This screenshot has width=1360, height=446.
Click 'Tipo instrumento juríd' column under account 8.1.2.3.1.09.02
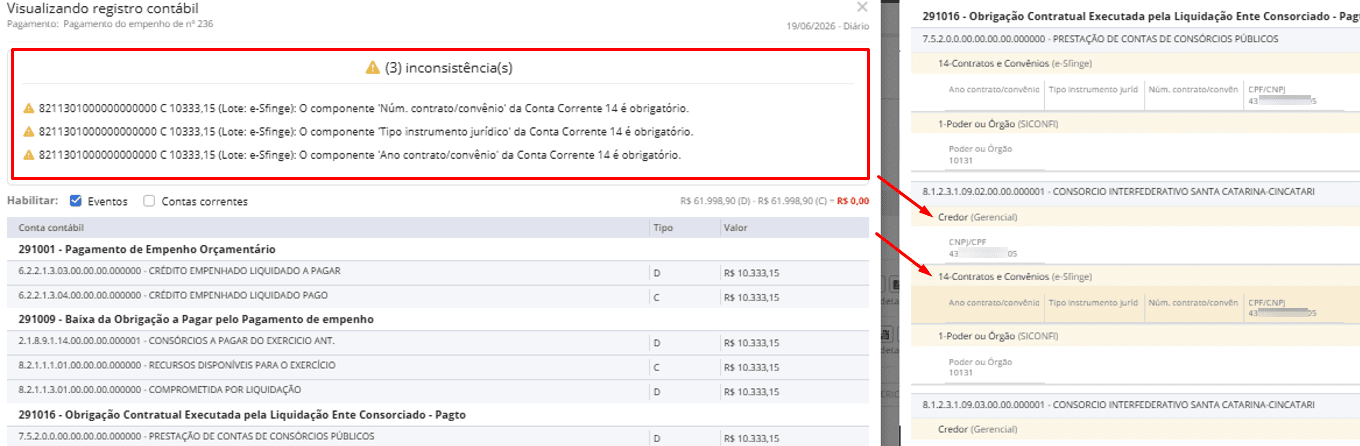pos(1093,302)
